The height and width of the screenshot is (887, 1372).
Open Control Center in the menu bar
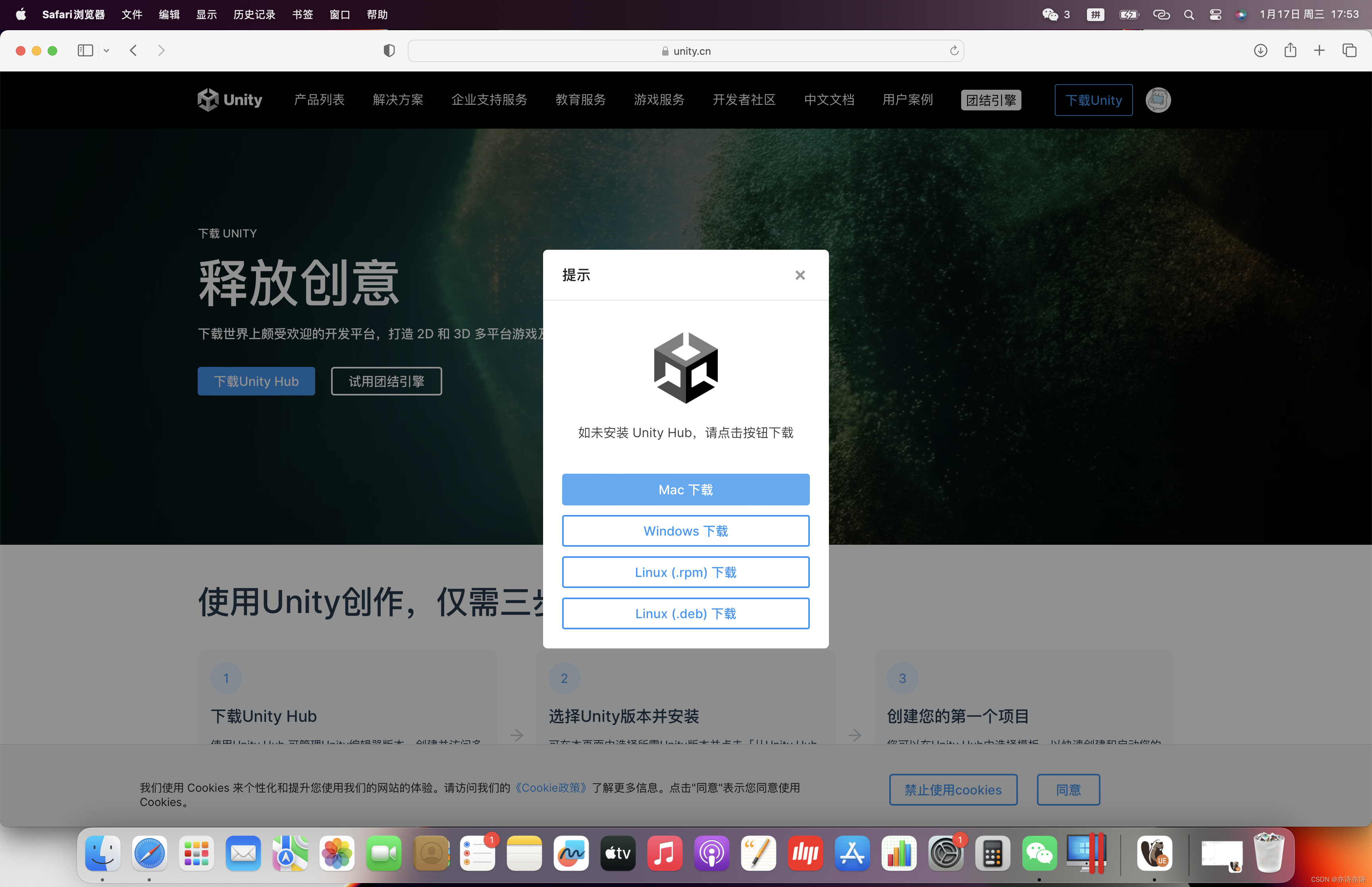click(1215, 14)
